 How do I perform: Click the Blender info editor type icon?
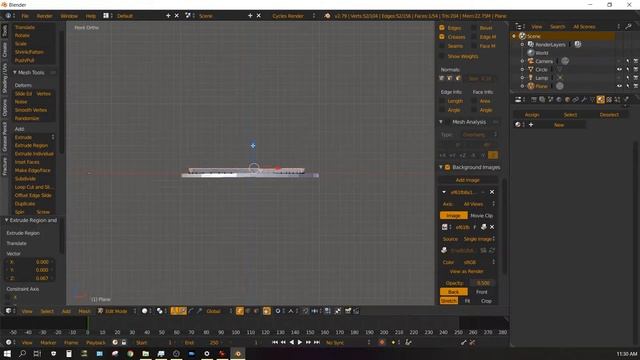(x=8, y=16)
